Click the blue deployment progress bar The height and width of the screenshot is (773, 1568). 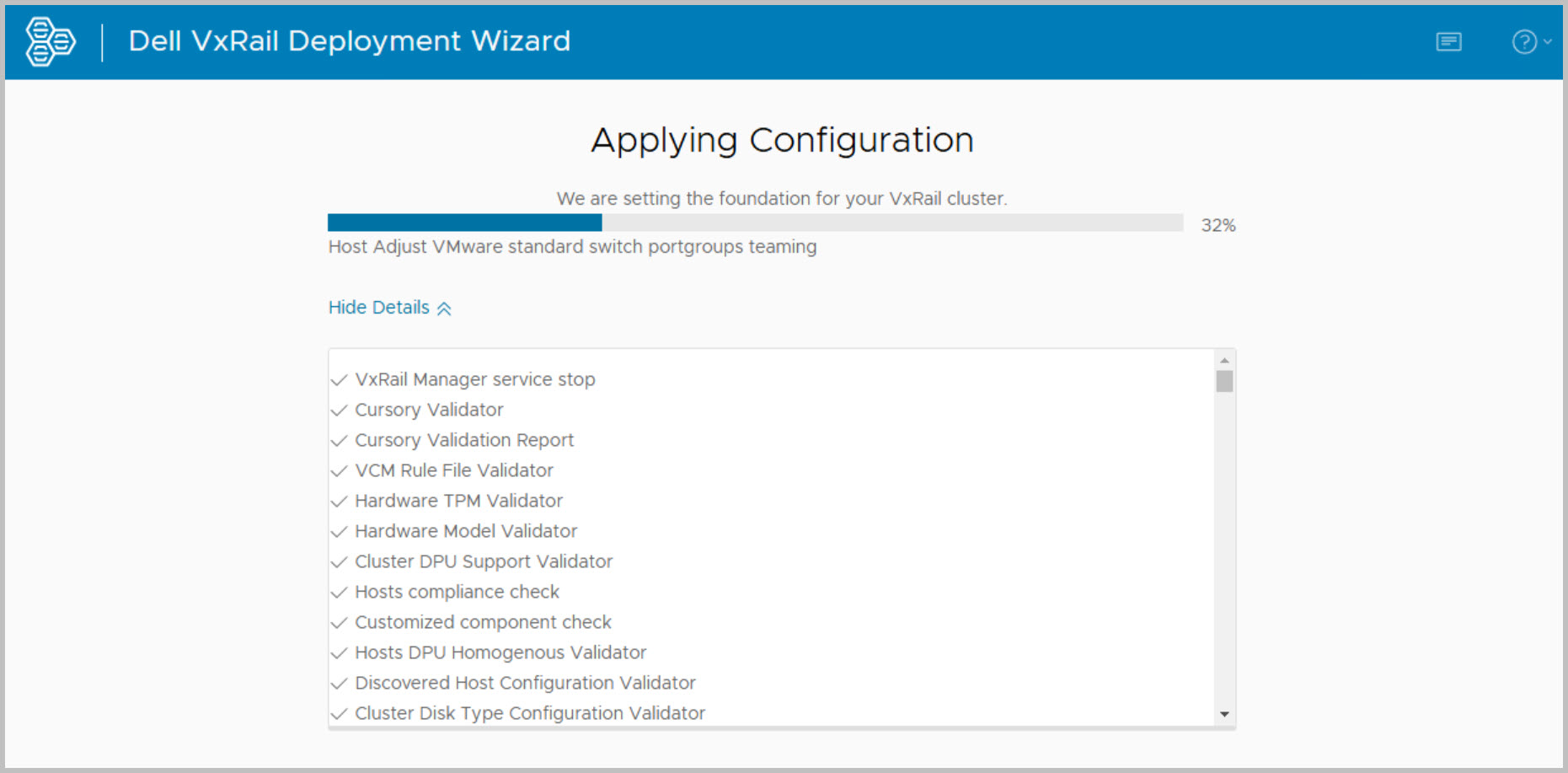point(464,223)
